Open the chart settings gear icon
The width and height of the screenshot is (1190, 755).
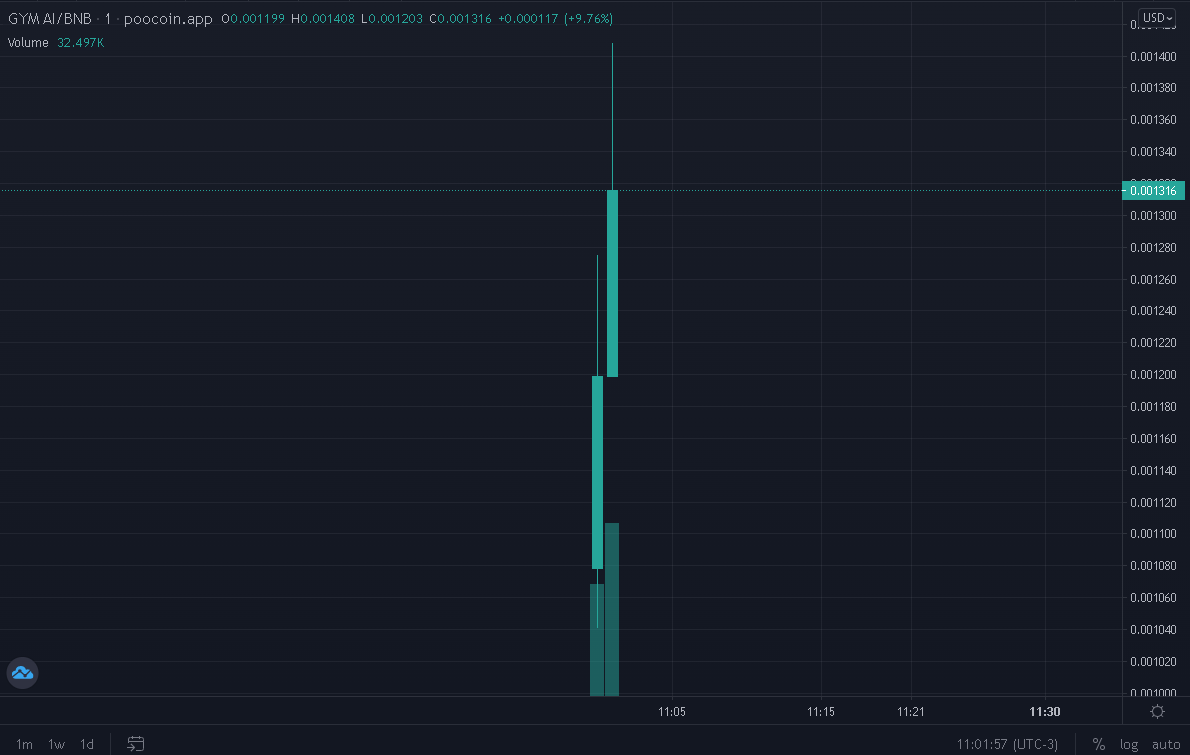pos(1157,712)
